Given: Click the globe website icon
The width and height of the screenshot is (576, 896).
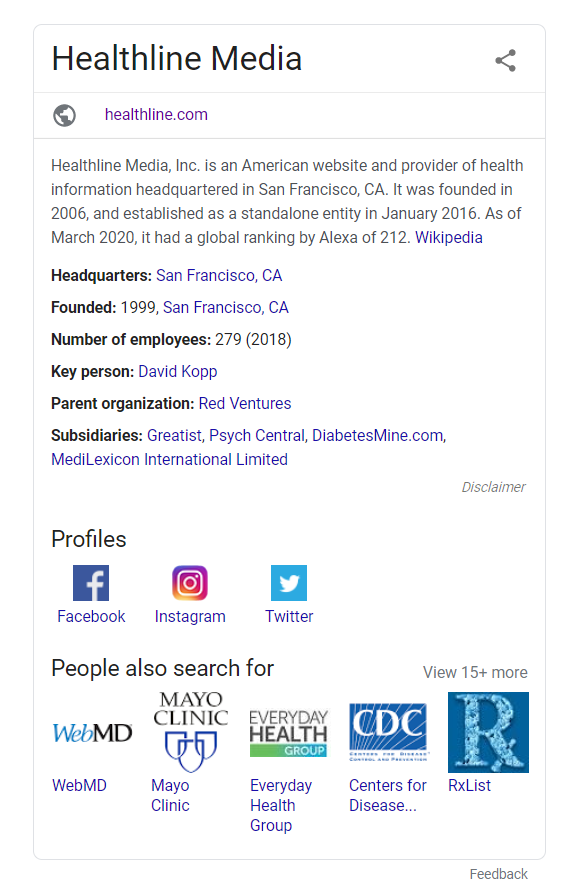Looking at the screenshot, I should pyautogui.click(x=65, y=115).
